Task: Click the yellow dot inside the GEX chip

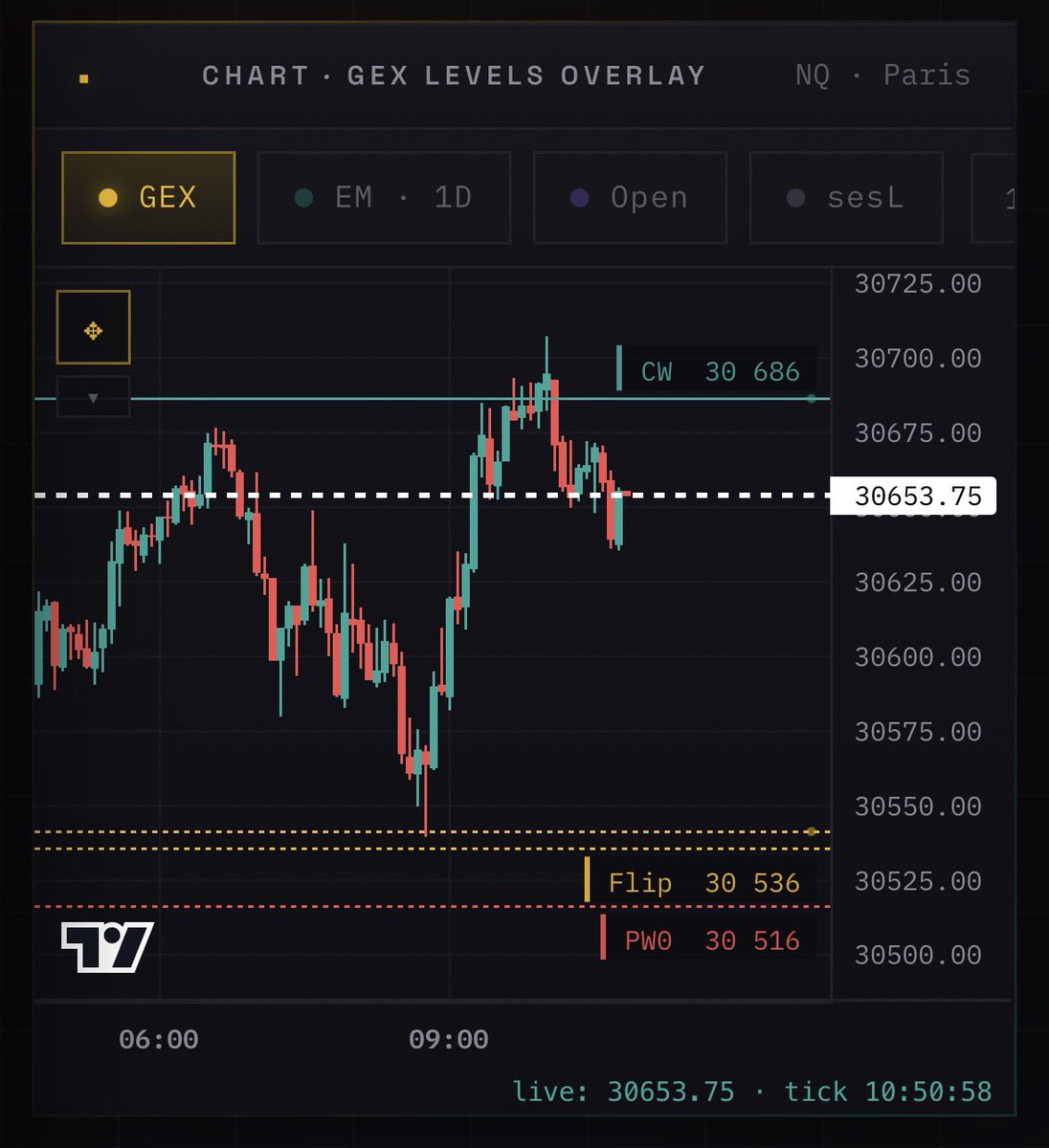Action: 108,198
